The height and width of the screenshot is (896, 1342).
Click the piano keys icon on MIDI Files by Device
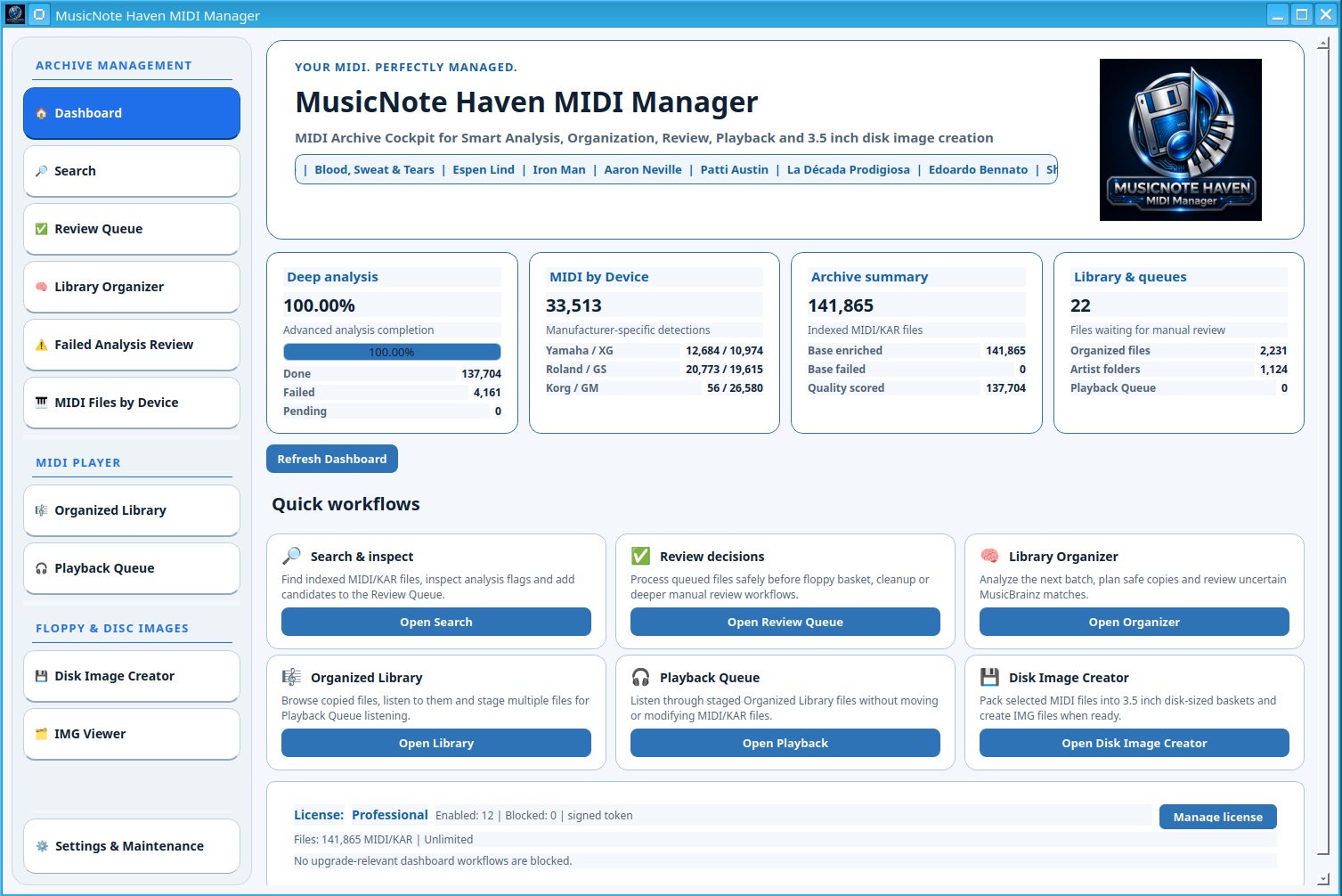[41, 403]
